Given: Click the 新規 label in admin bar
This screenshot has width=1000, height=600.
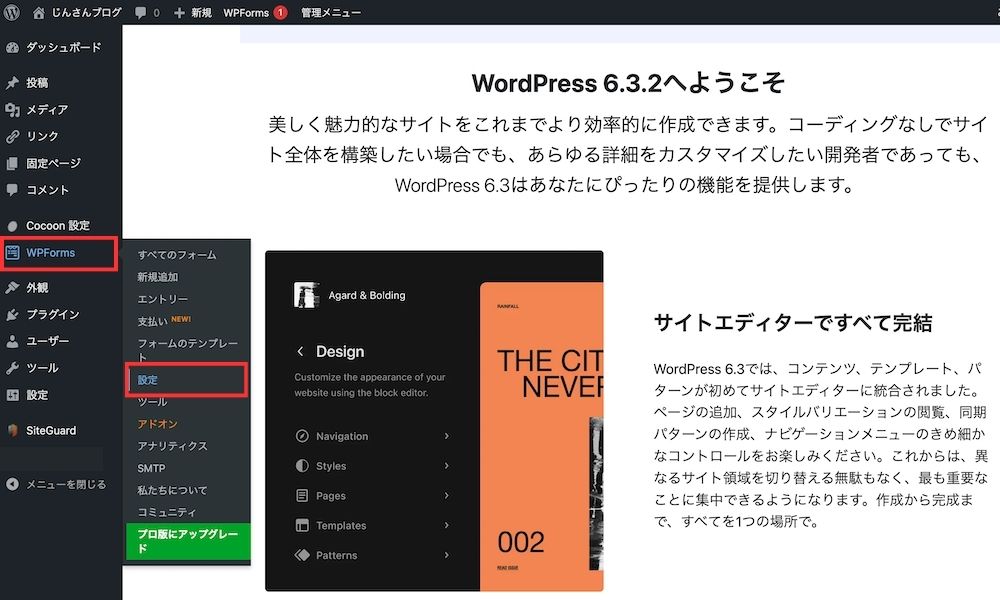Looking at the screenshot, I should pyautogui.click(x=202, y=13).
